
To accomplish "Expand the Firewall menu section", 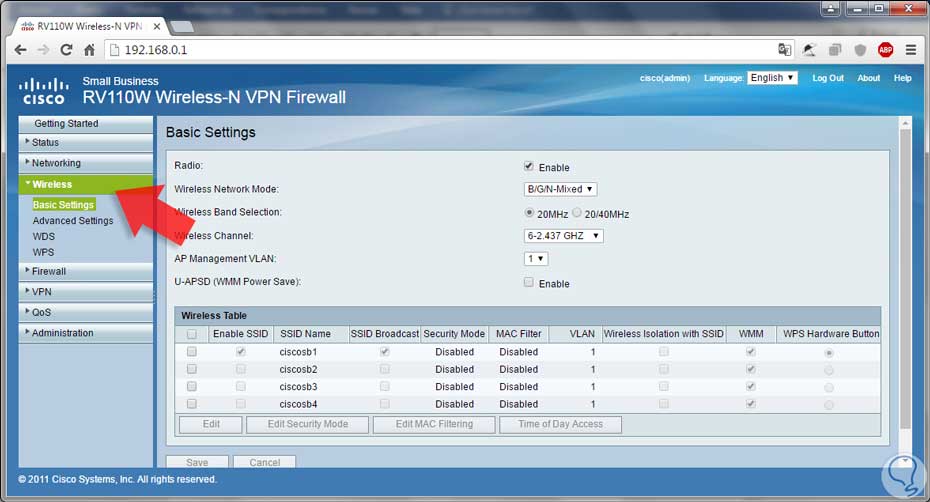I will click(x=86, y=271).
